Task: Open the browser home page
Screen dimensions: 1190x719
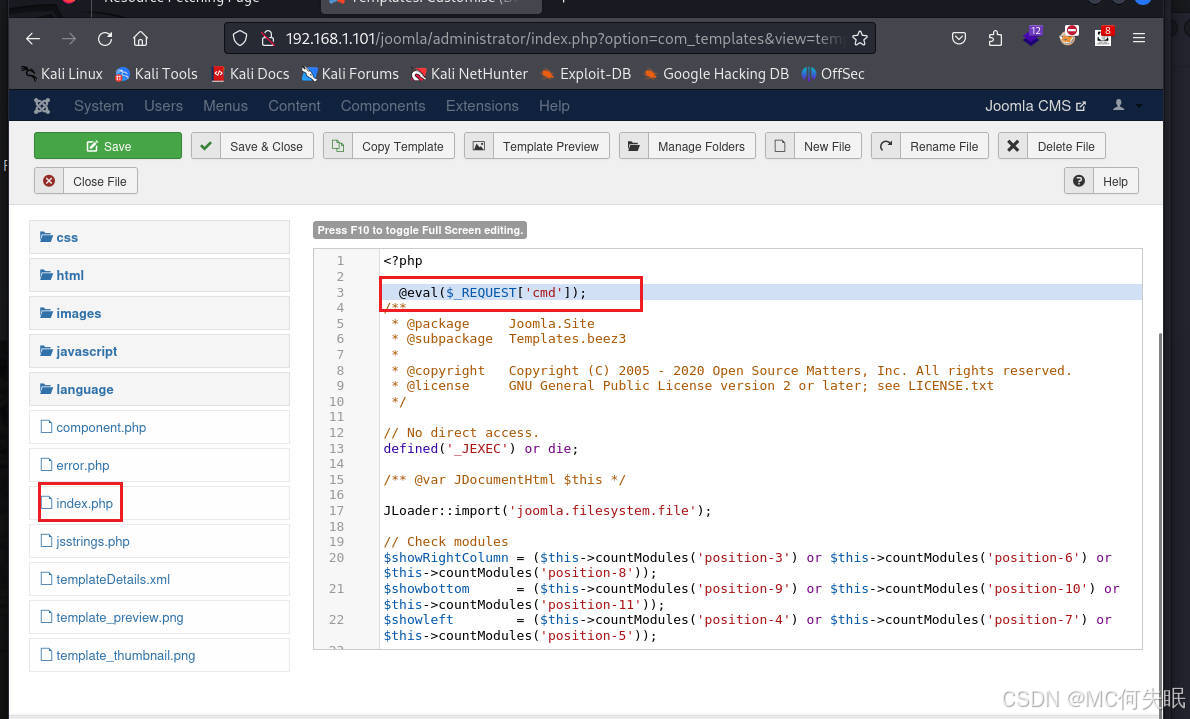Action: coord(140,38)
